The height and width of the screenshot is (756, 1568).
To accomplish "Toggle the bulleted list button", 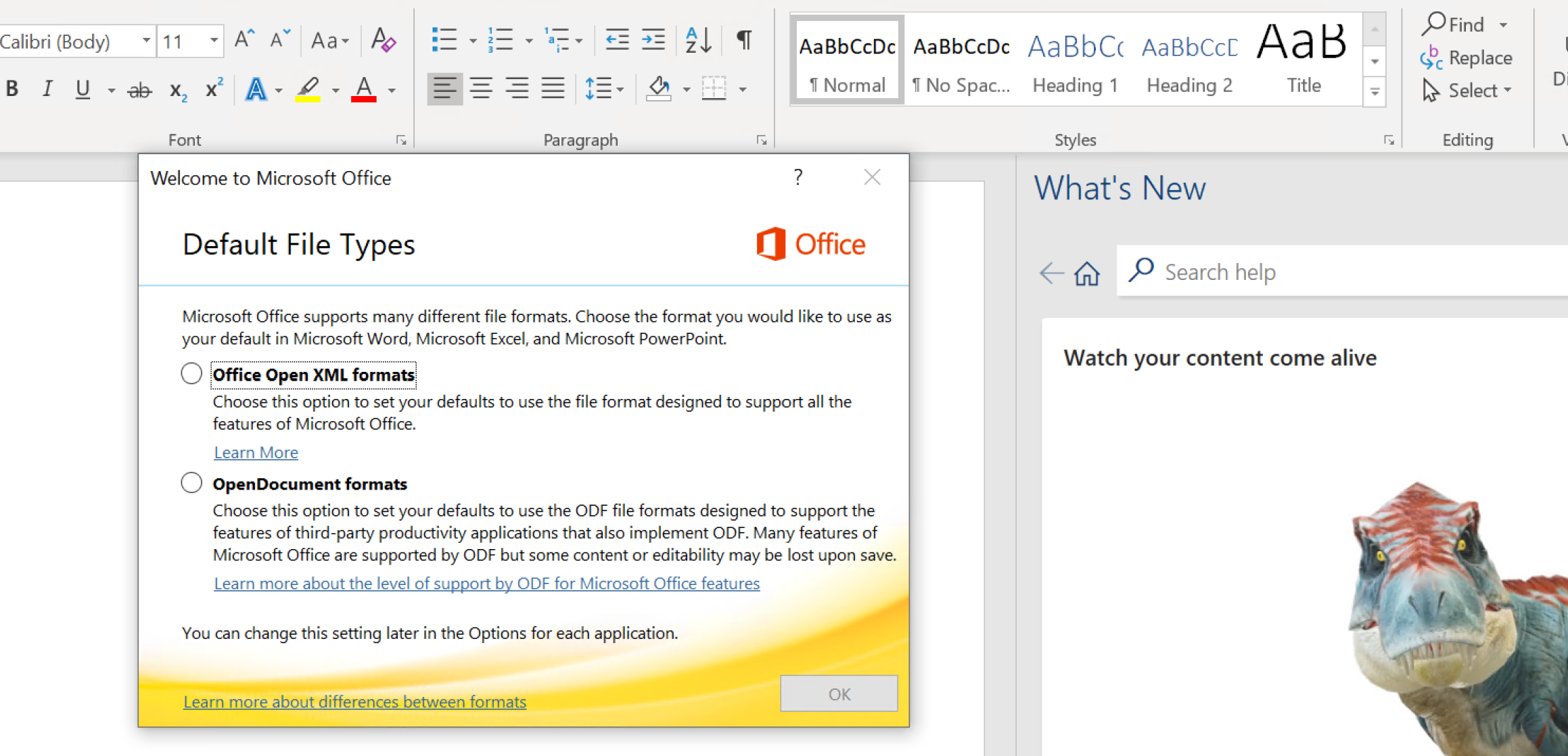I will pyautogui.click(x=444, y=40).
